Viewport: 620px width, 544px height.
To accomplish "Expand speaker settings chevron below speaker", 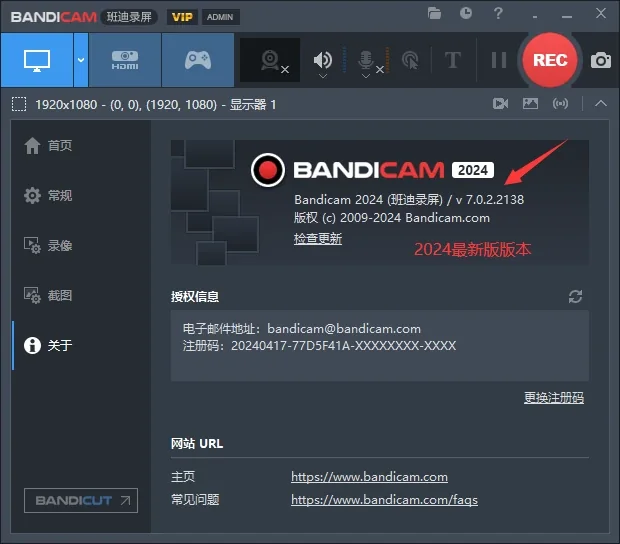I will (323, 76).
